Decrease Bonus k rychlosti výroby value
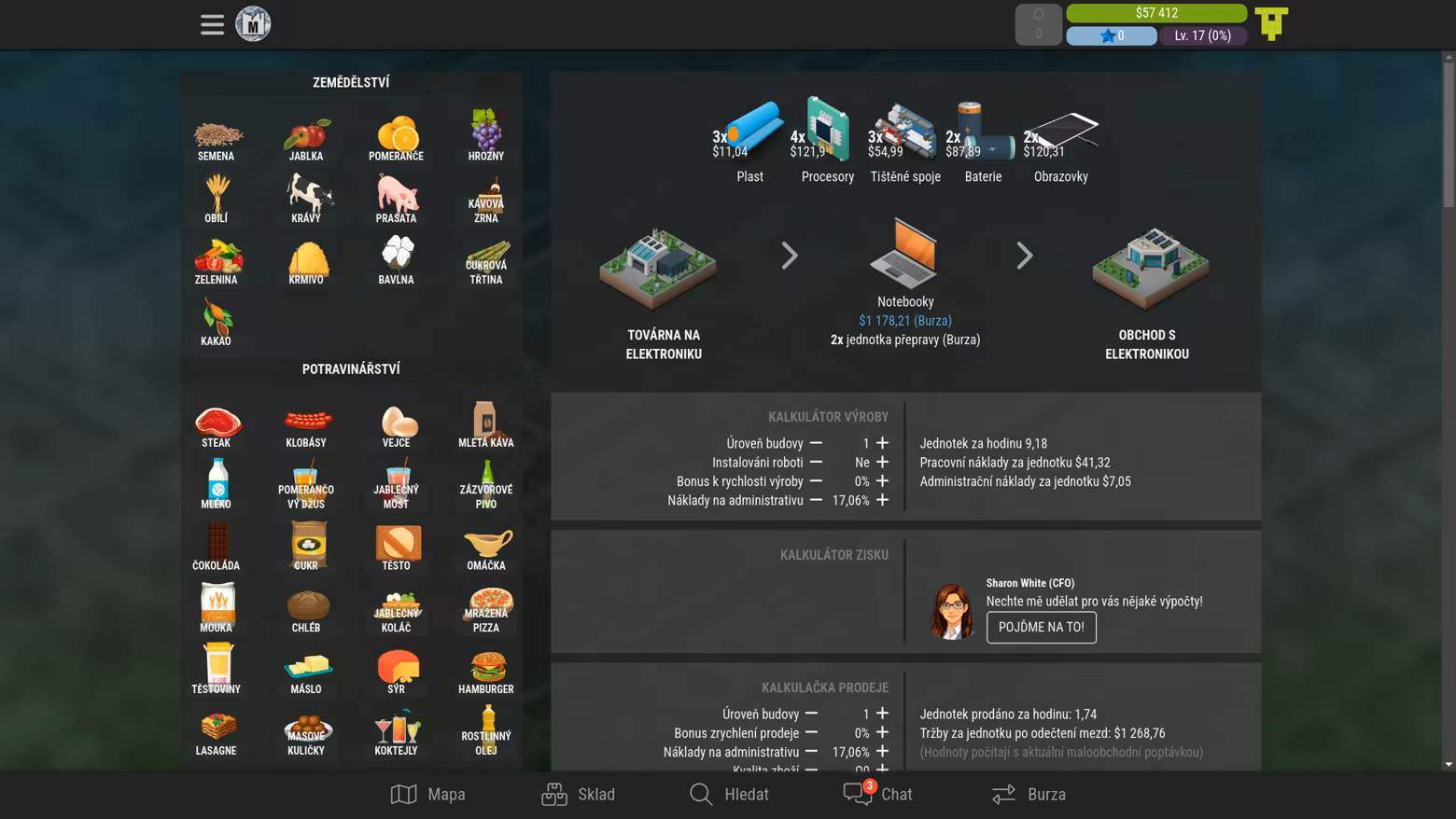The width and height of the screenshot is (1456, 819). 816,481
